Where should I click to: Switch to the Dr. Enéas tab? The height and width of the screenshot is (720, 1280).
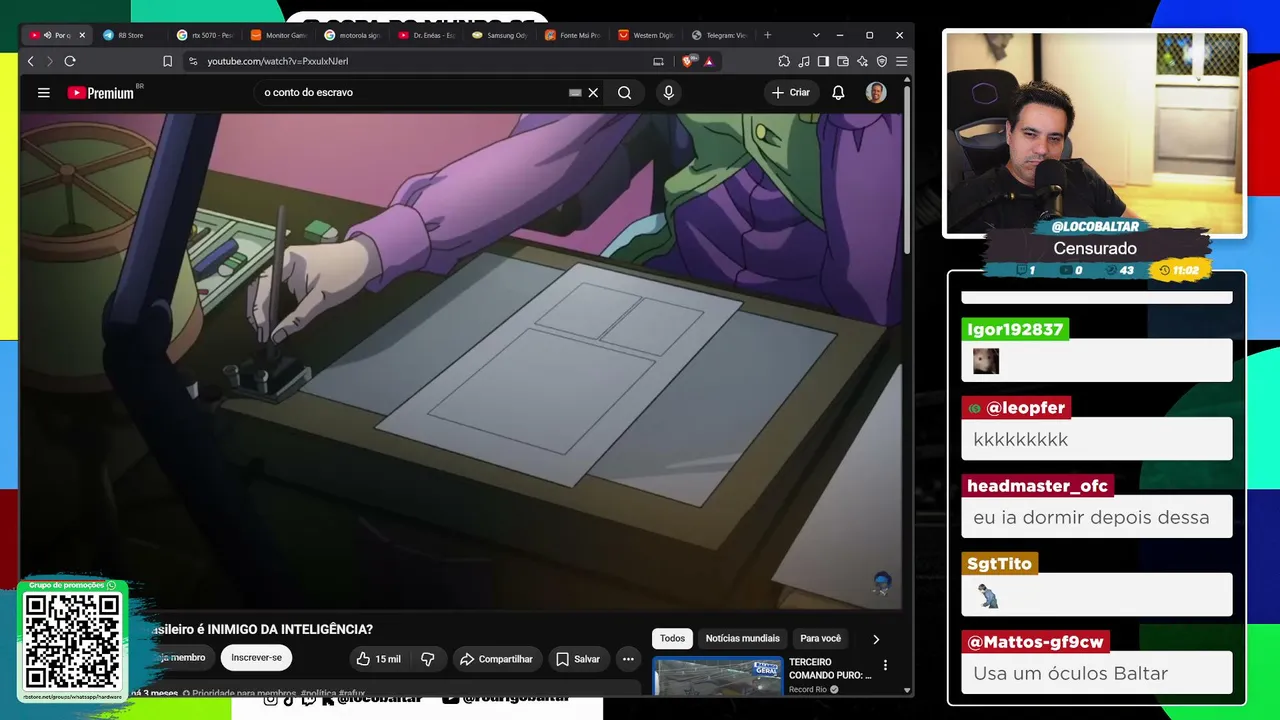coord(426,35)
